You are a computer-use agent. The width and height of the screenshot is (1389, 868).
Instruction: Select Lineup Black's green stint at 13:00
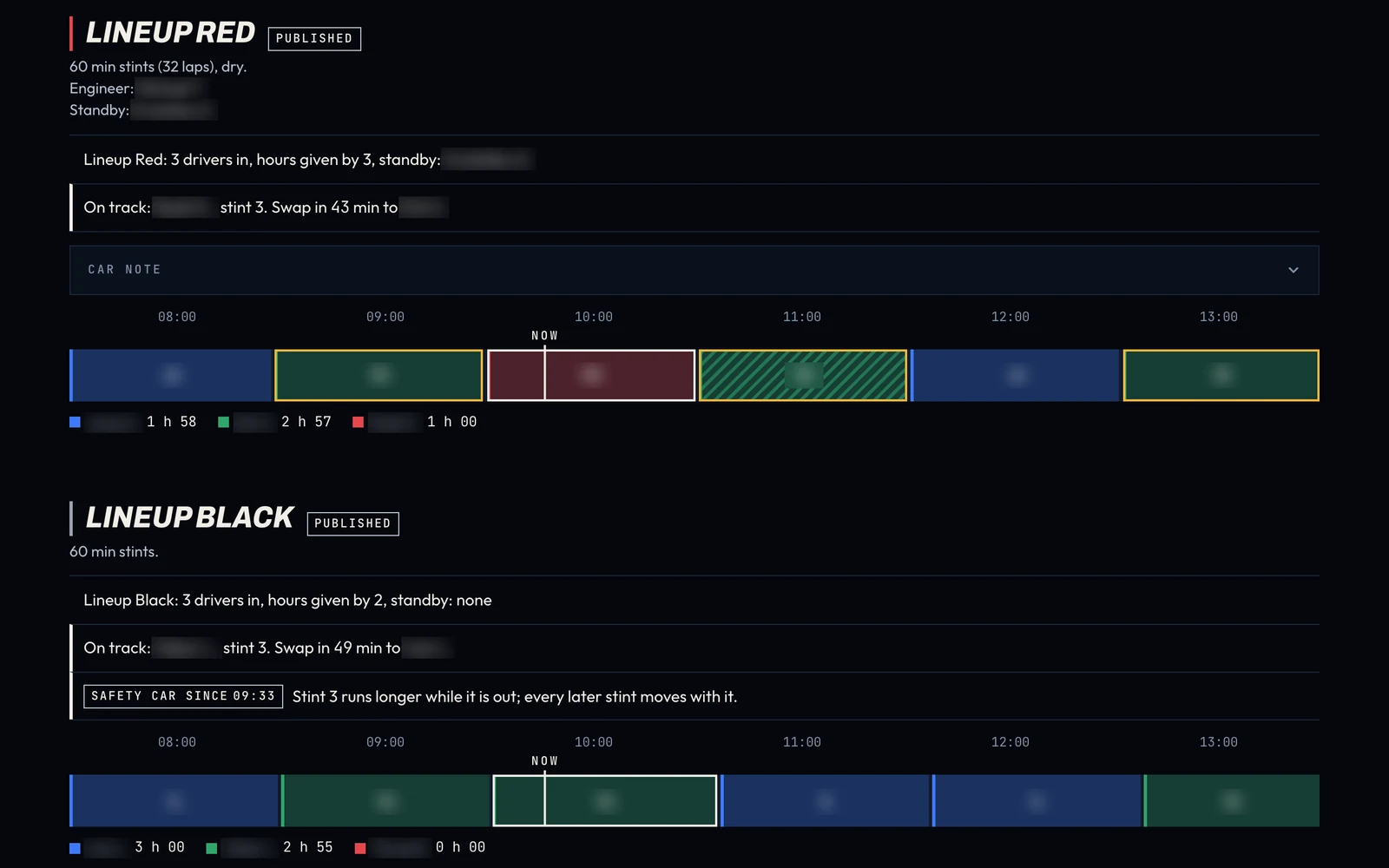tap(1232, 800)
